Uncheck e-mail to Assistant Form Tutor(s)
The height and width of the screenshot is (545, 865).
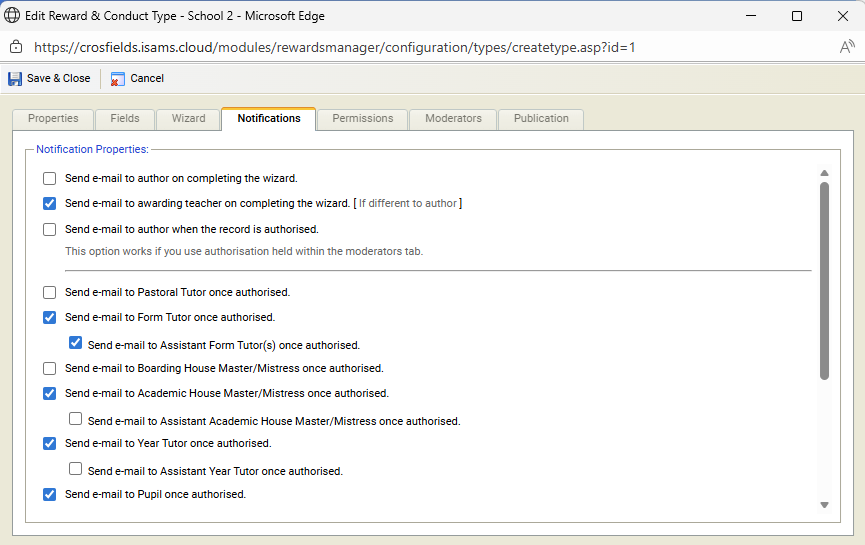tap(75, 343)
